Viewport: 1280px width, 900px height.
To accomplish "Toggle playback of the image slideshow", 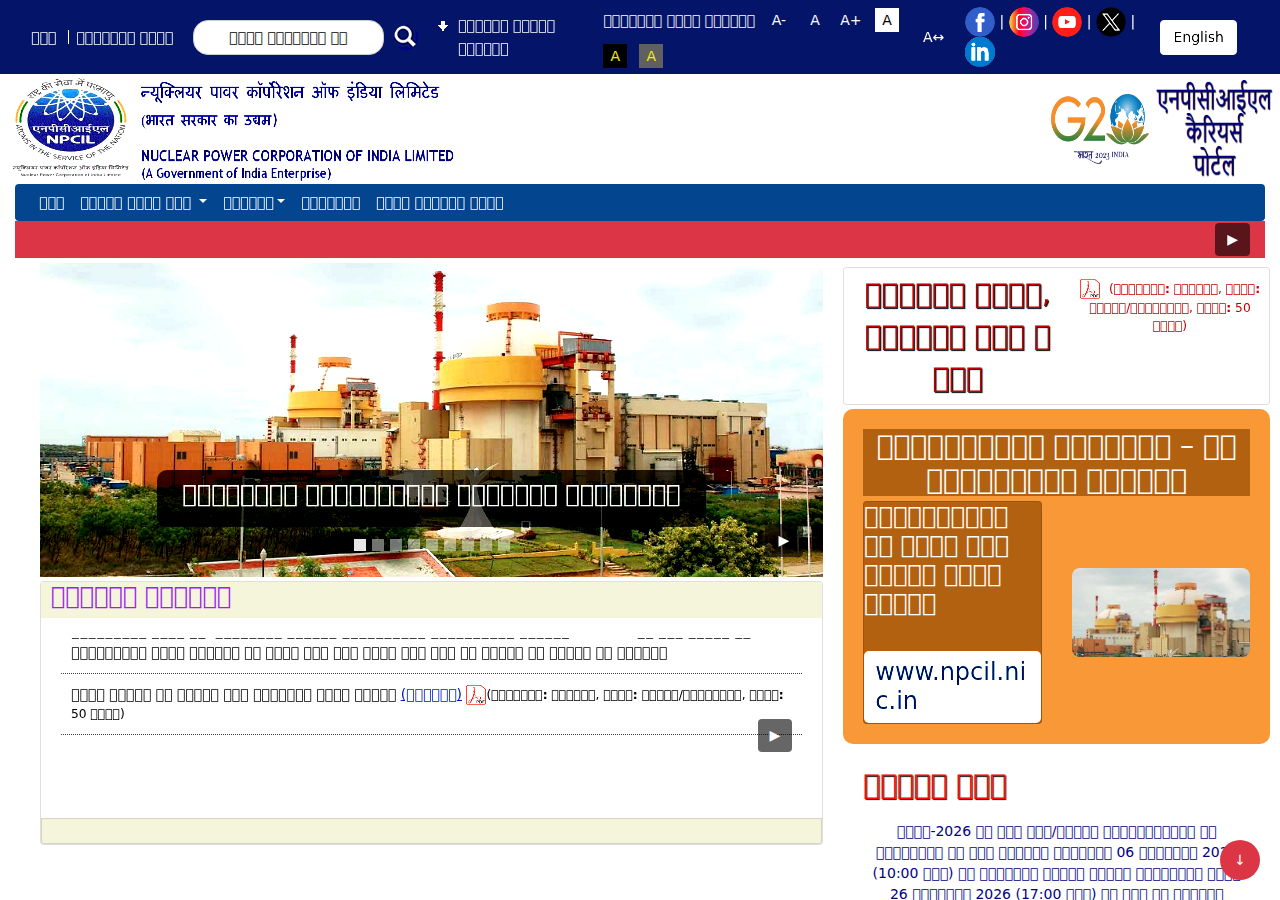I will (783, 541).
